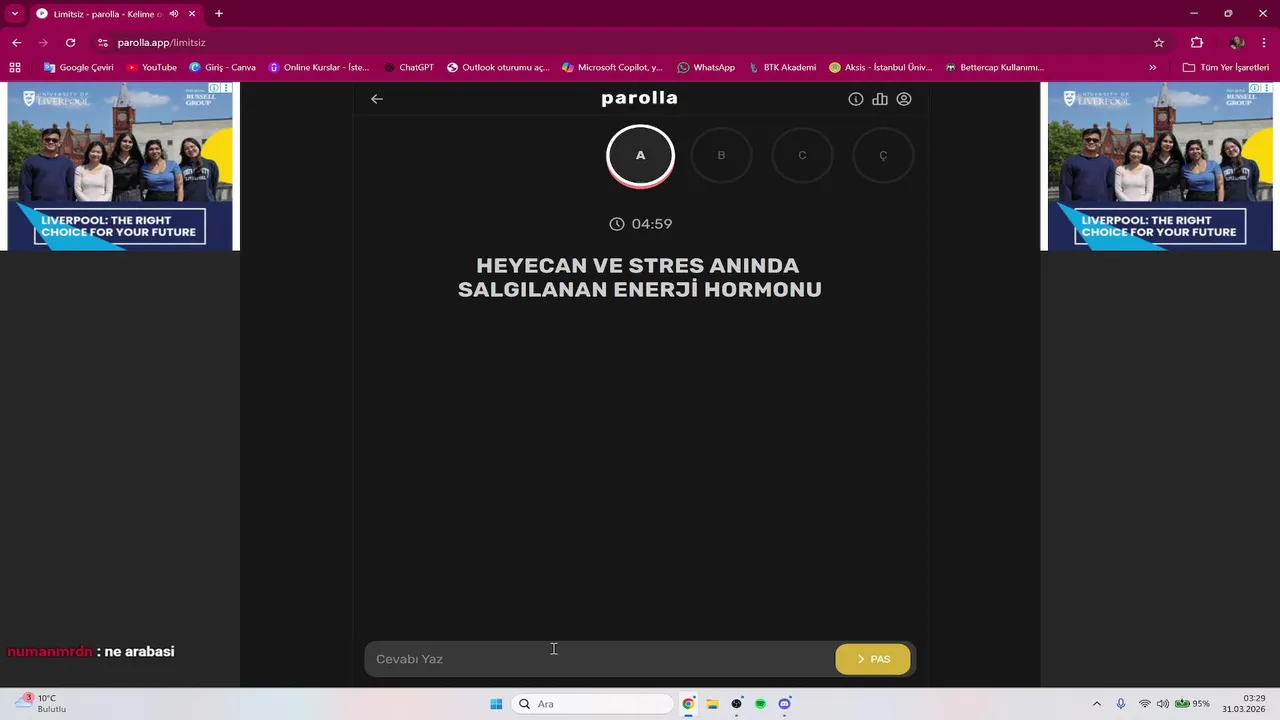
Task: Open the Tüm Yer İşaretleri folder
Action: pyautogui.click(x=1226, y=68)
